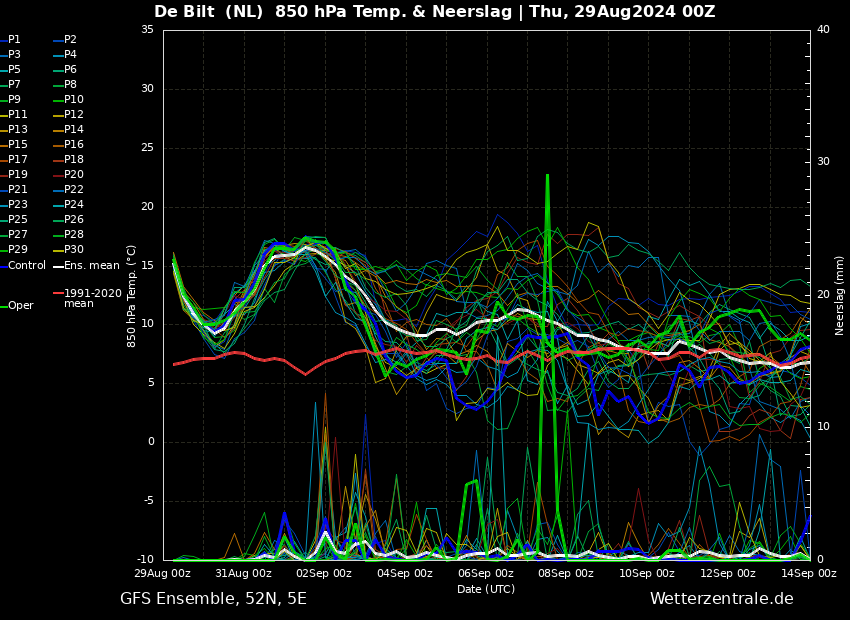Click the GFS Ensemble, 52N, 5E caption
Viewport: 850px width, 620px height.
pos(213,599)
